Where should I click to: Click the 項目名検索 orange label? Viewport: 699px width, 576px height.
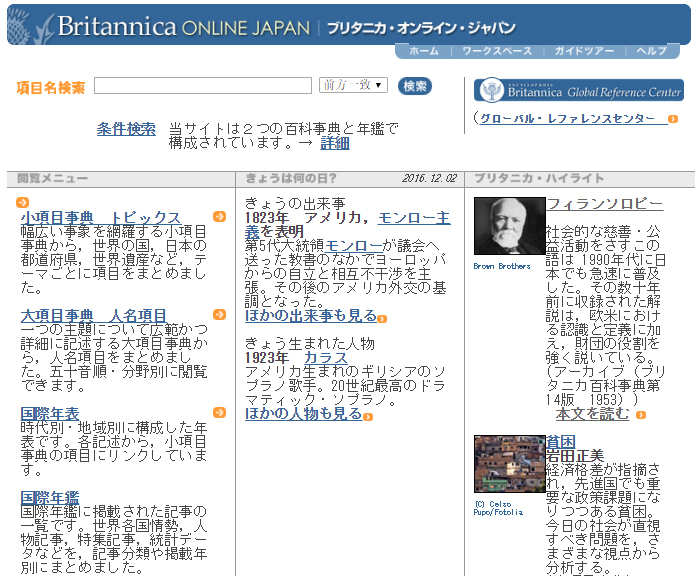(x=51, y=87)
